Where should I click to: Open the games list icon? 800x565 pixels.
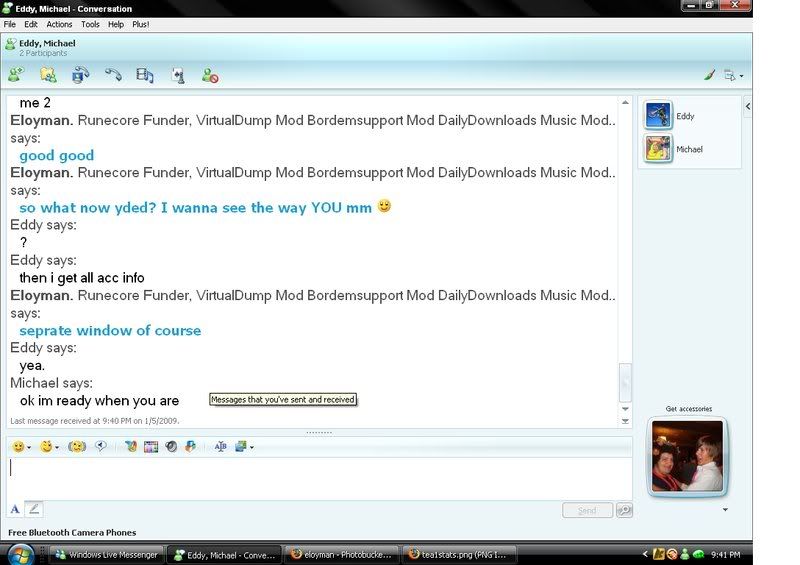coord(178,76)
